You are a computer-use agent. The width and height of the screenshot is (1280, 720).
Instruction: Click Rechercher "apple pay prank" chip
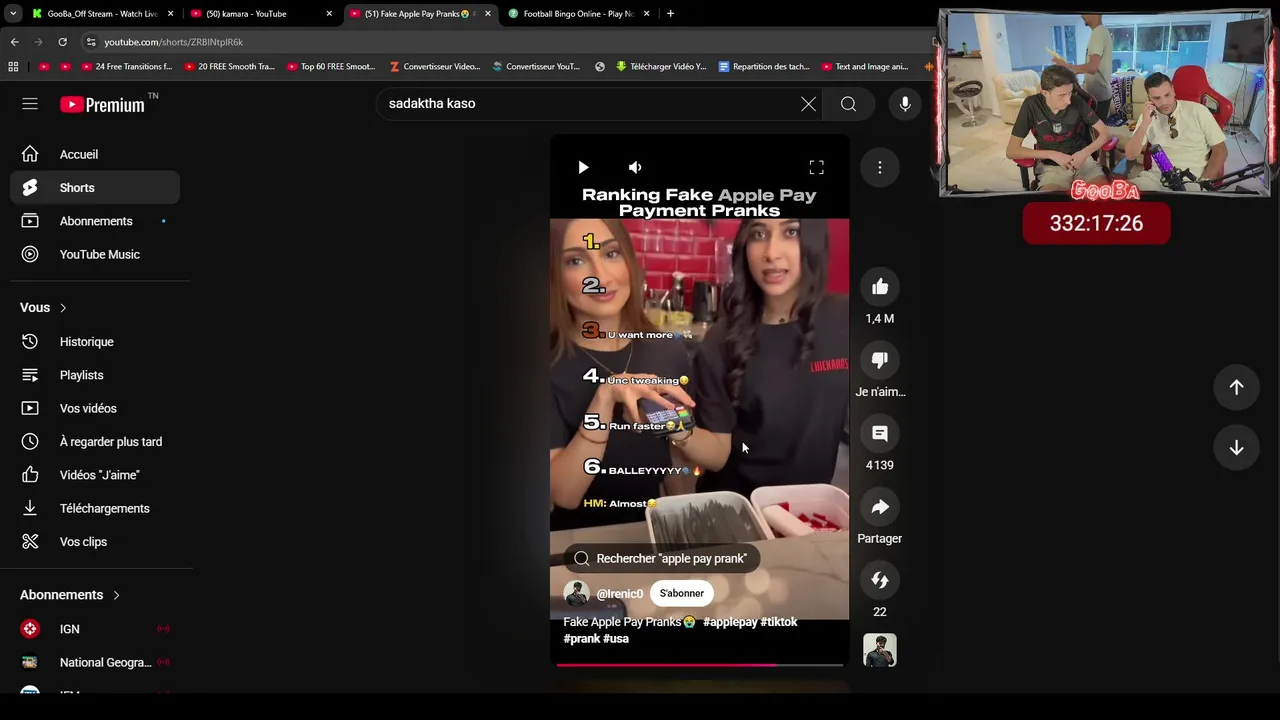[x=662, y=558]
